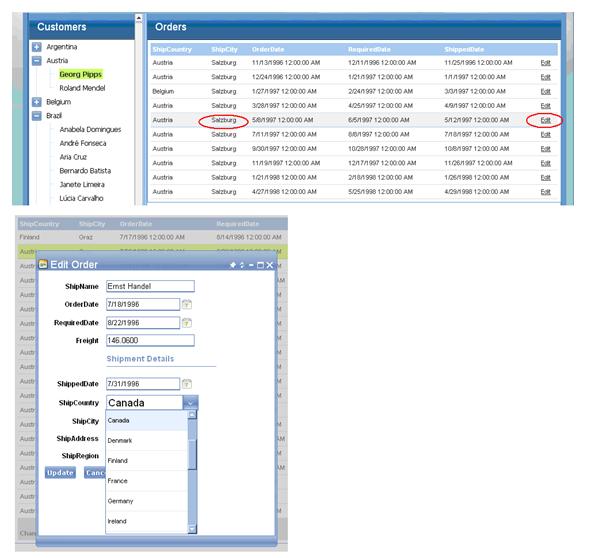Open calendar picker next to RequiredDate field
This screenshot has height=558, width=591.
coord(187,322)
